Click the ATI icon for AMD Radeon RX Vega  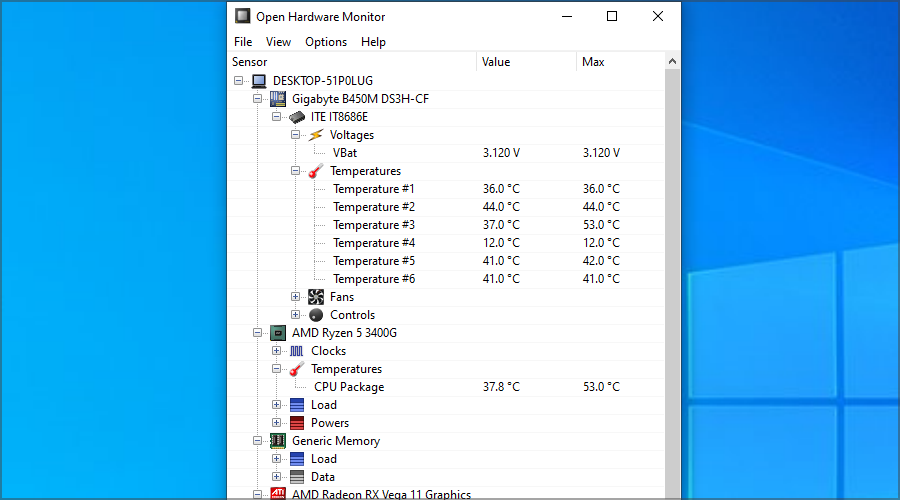(278, 494)
